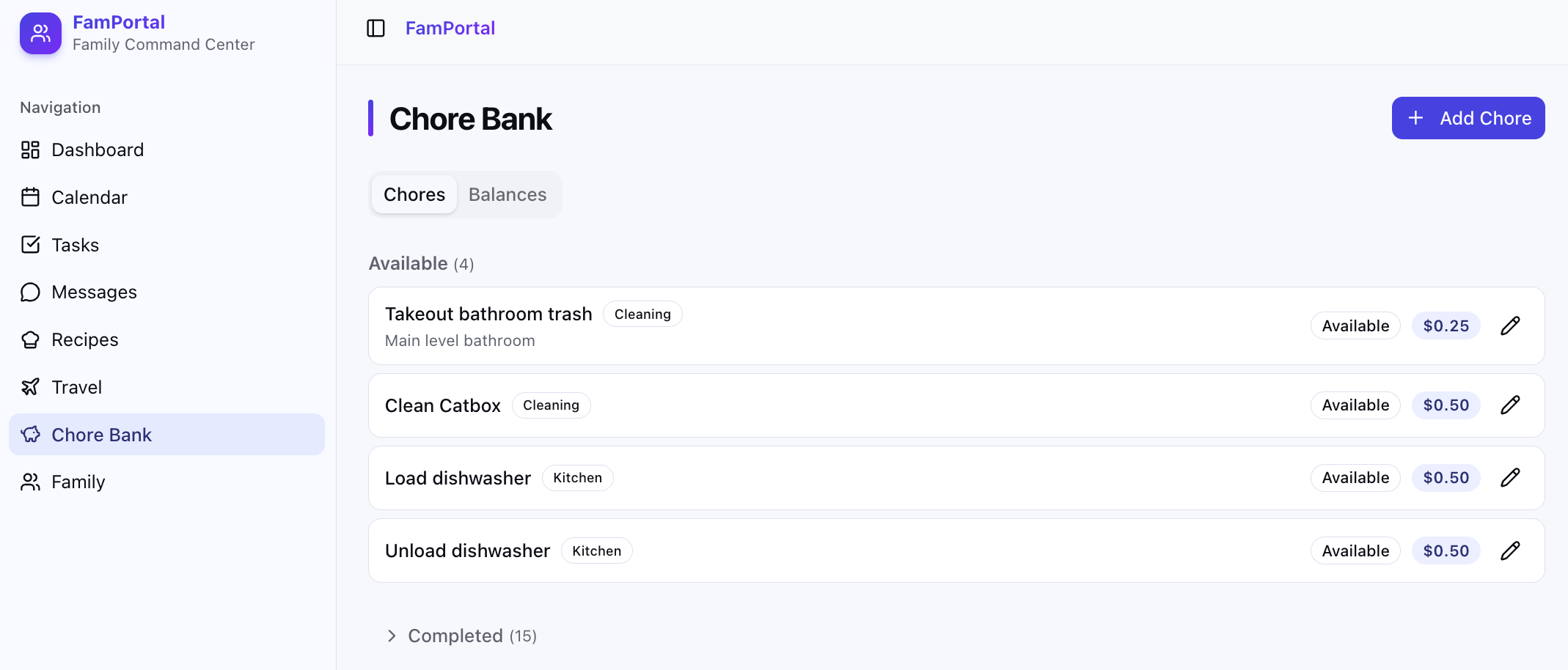Open Tasks in the sidebar
The width and height of the screenshot is (1568, 670).
point(75,246)
